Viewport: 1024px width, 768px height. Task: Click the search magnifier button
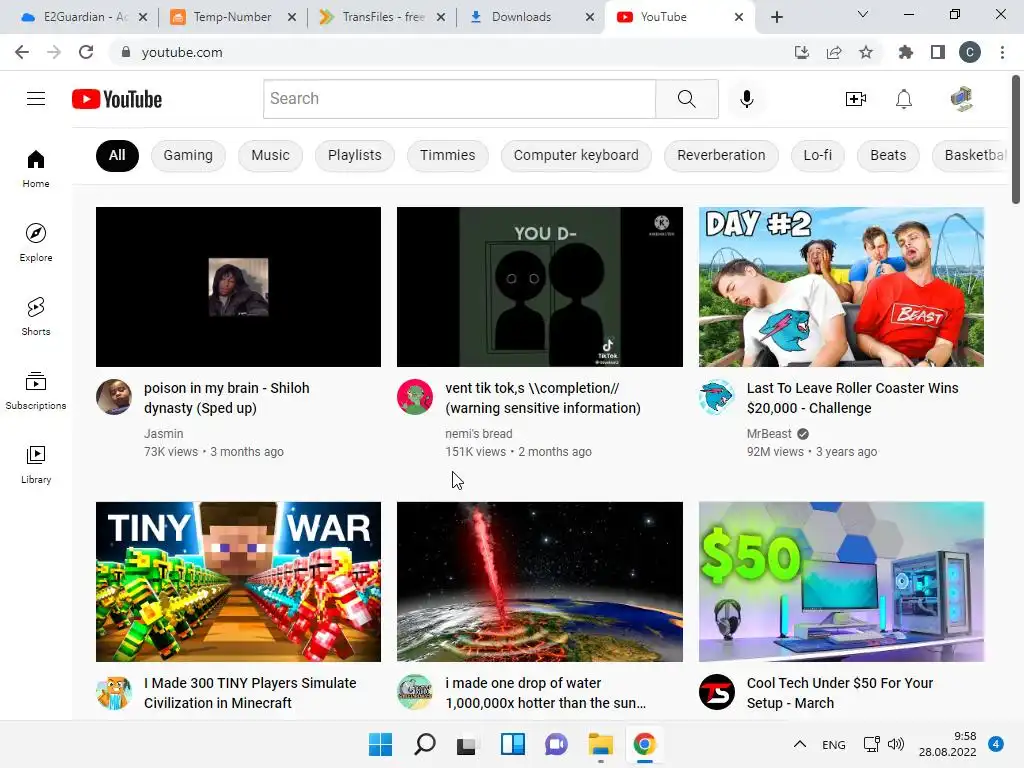pyautogui.click(x=686, y=99)
